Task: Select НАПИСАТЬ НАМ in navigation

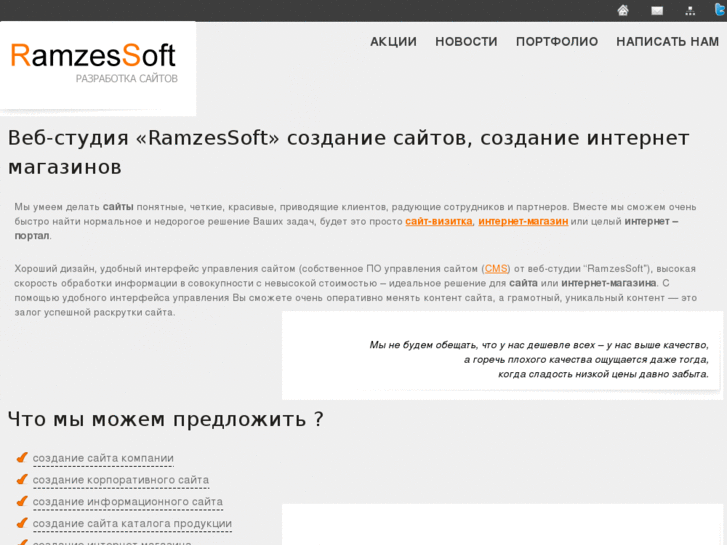Action: click(667, 42)
